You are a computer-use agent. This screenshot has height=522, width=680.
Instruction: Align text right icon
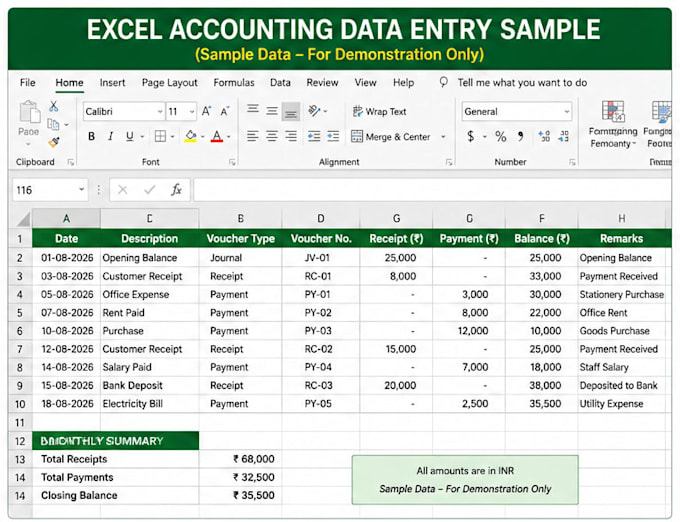coord(291,137)
